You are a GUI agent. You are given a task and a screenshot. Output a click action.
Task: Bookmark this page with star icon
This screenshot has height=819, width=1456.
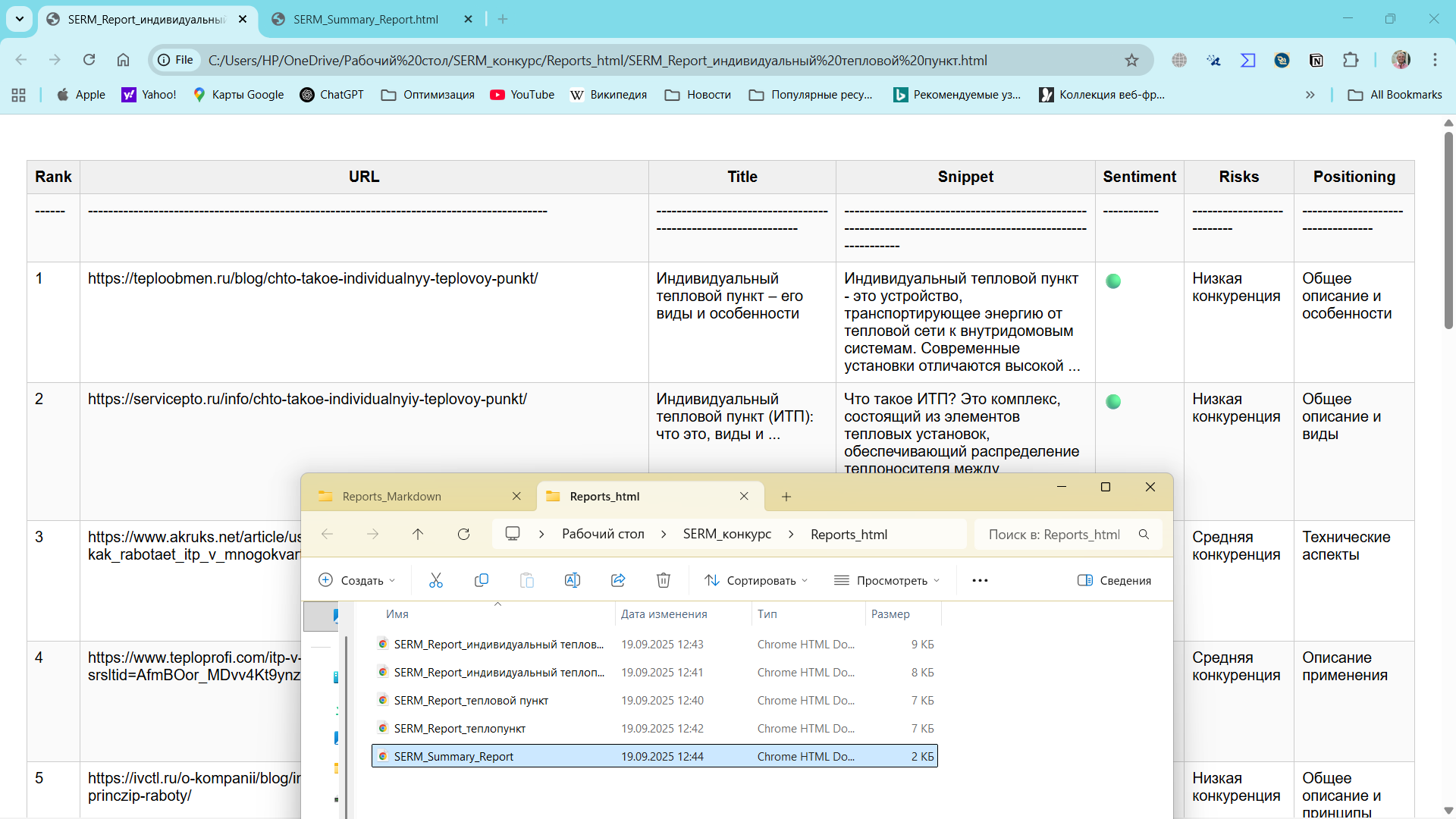pos(1131,60)
